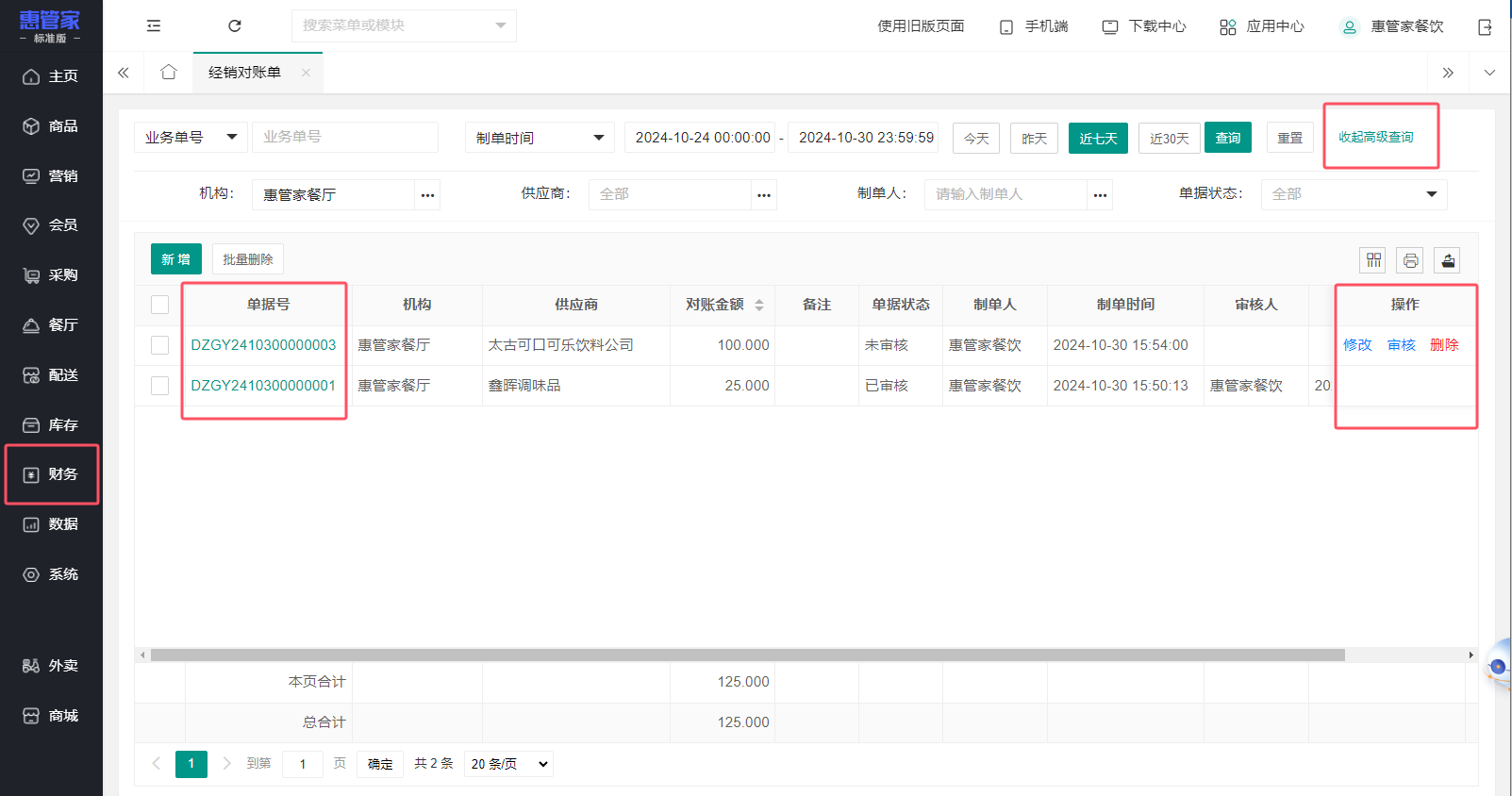
Task: Click 使用旧版页面 to use old version
Action: [921, 26]
